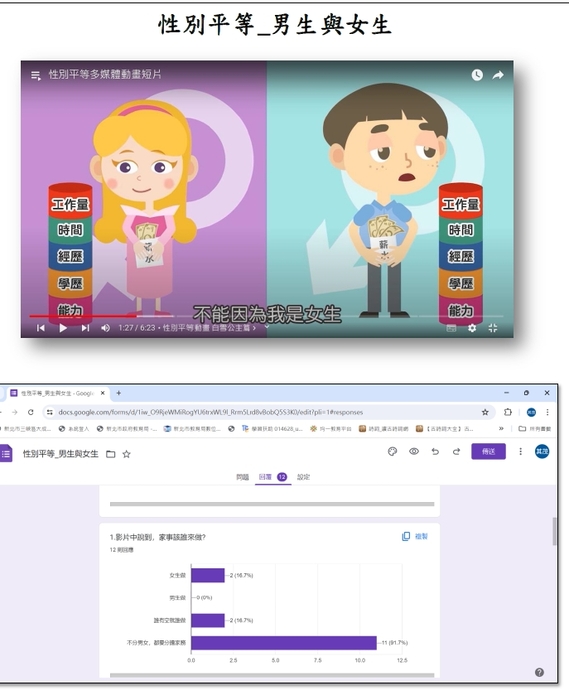569x700 pixels.
Task: Open the Forms help question-mark icon
Action: 539,672
